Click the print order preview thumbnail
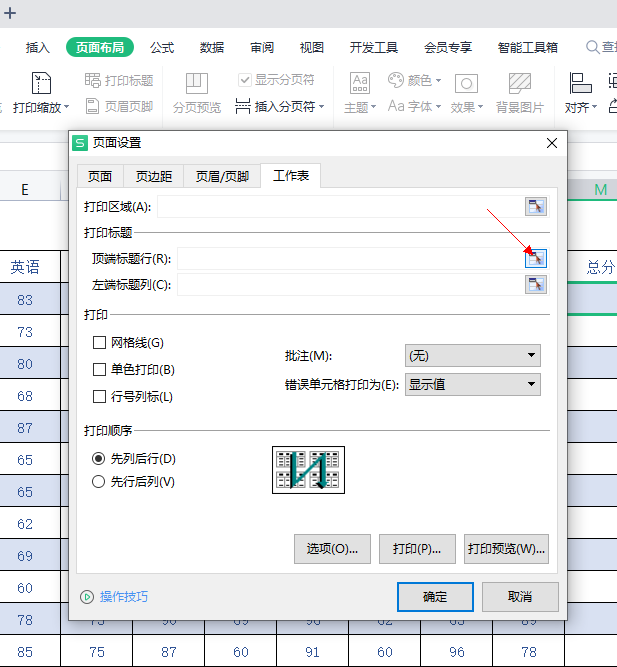Screen dimensions: 617x667 pos(308,470)
